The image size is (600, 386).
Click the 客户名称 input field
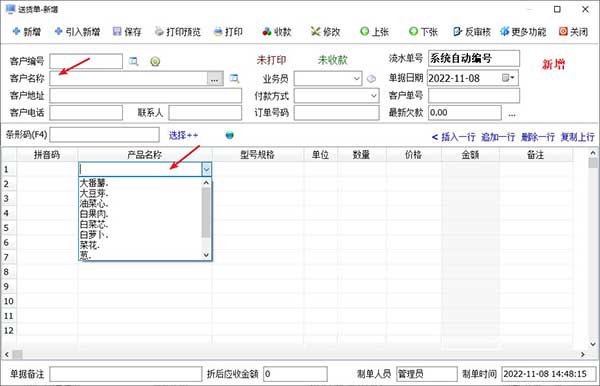point(129,79)
